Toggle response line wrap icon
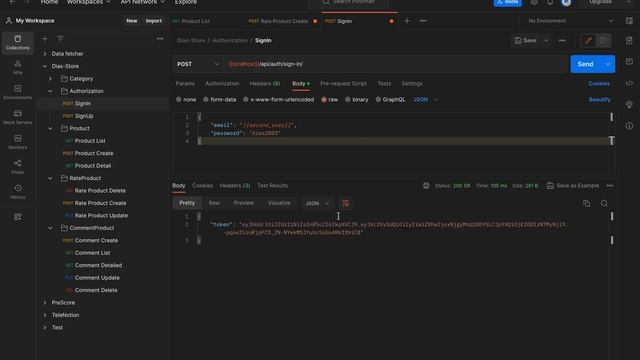 tap(345, 203)
